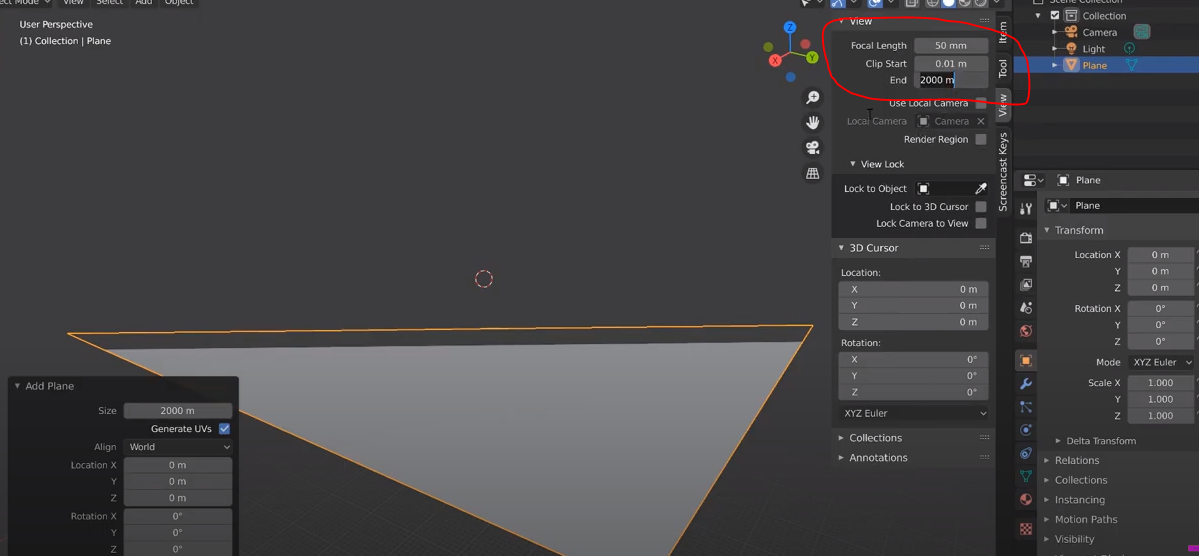
Task: Open the Texture properties checker icon
Action: point(1026,528)
